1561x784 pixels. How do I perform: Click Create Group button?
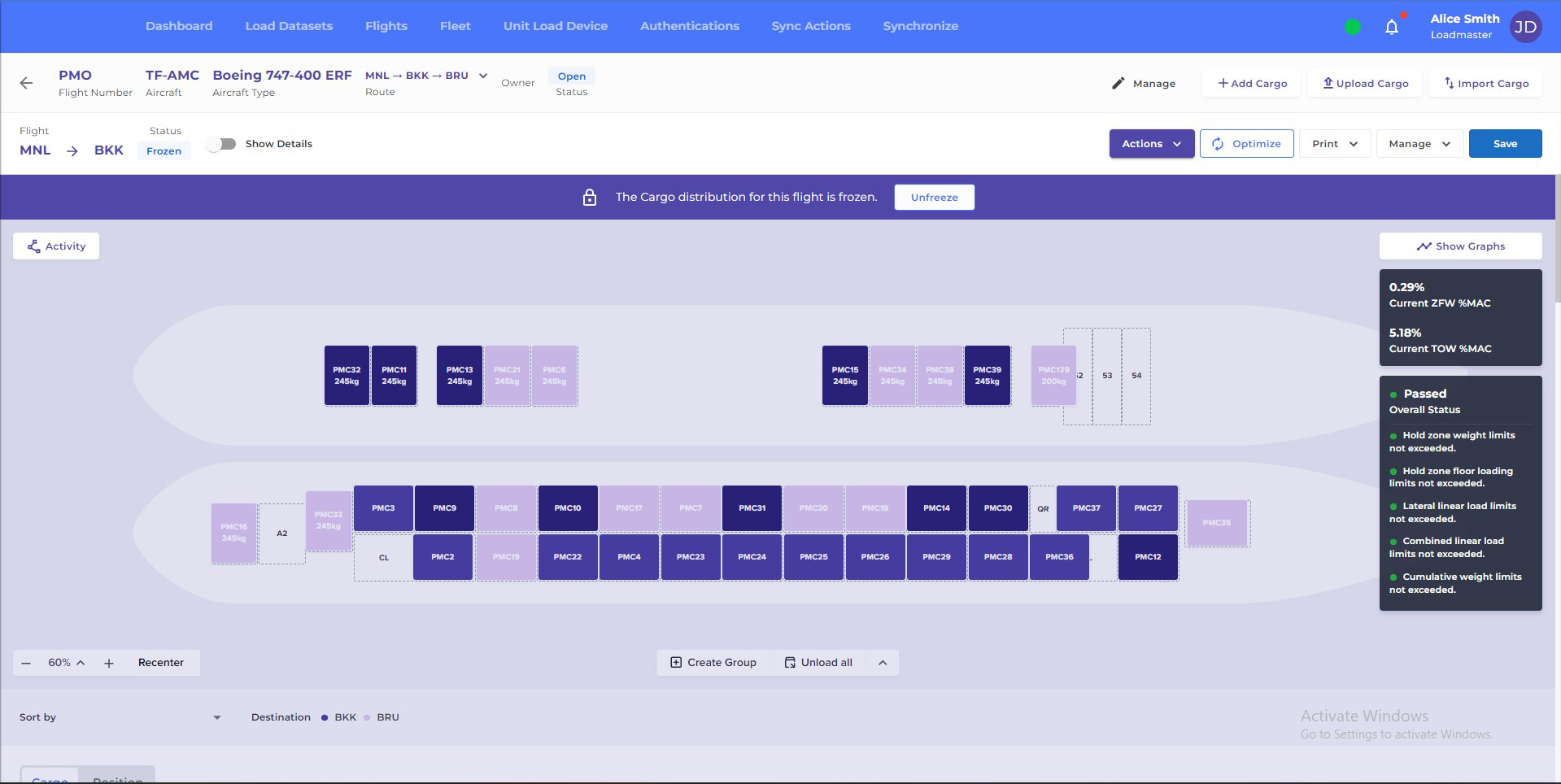tap(713, 663)
